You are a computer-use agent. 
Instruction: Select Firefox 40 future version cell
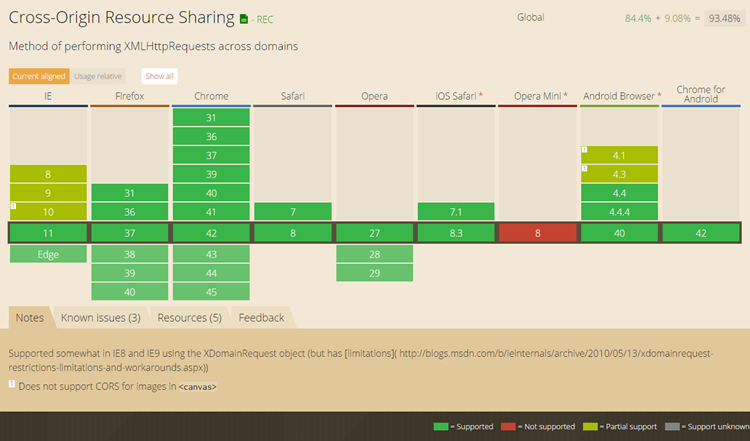pos(130,292)
